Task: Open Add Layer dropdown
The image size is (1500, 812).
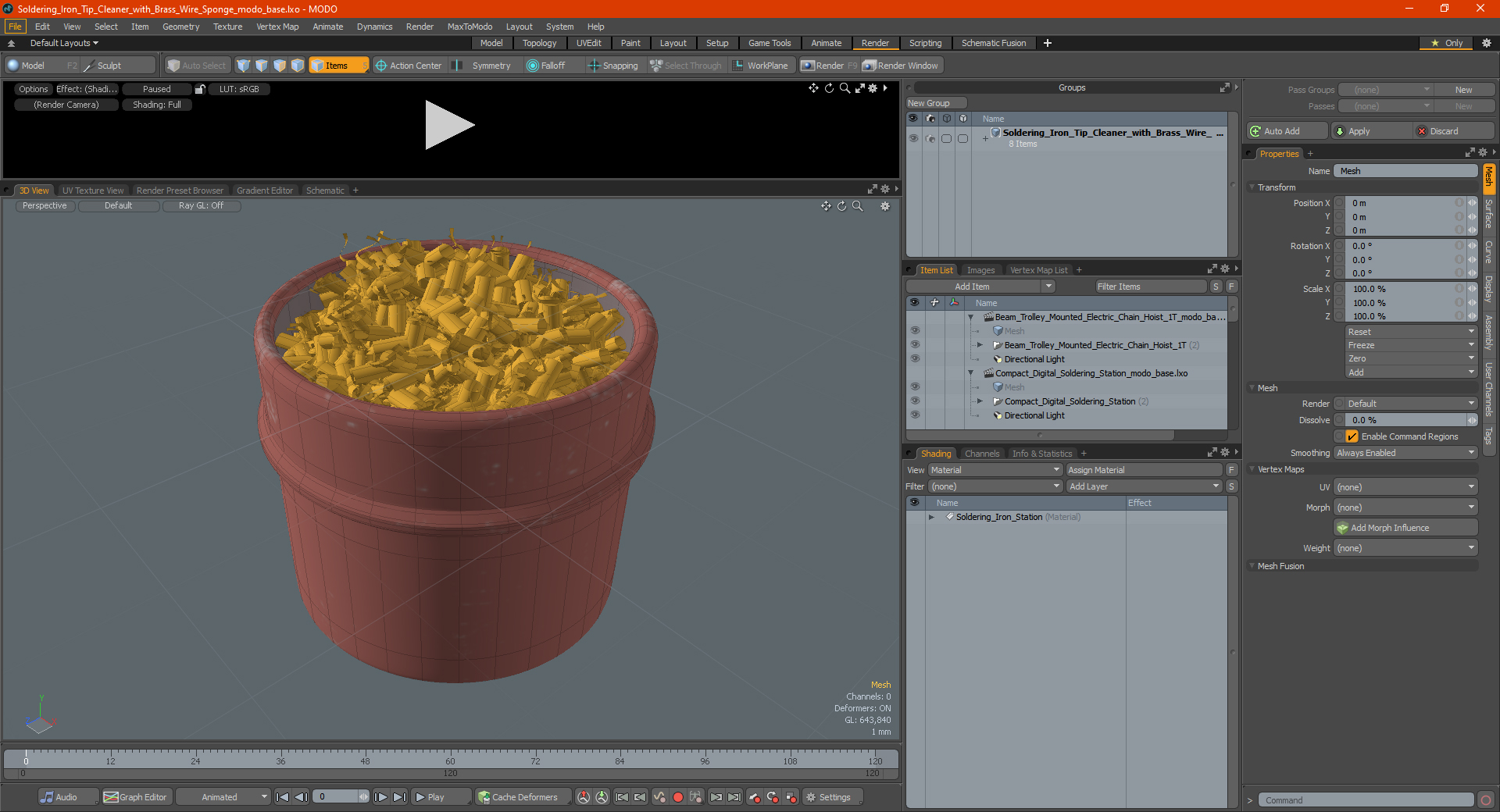Action: pos(1145,486)
